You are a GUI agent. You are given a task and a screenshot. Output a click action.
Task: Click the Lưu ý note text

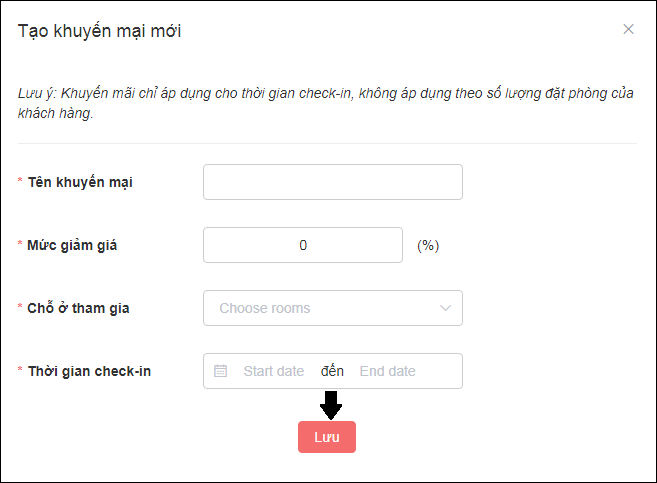326,103
